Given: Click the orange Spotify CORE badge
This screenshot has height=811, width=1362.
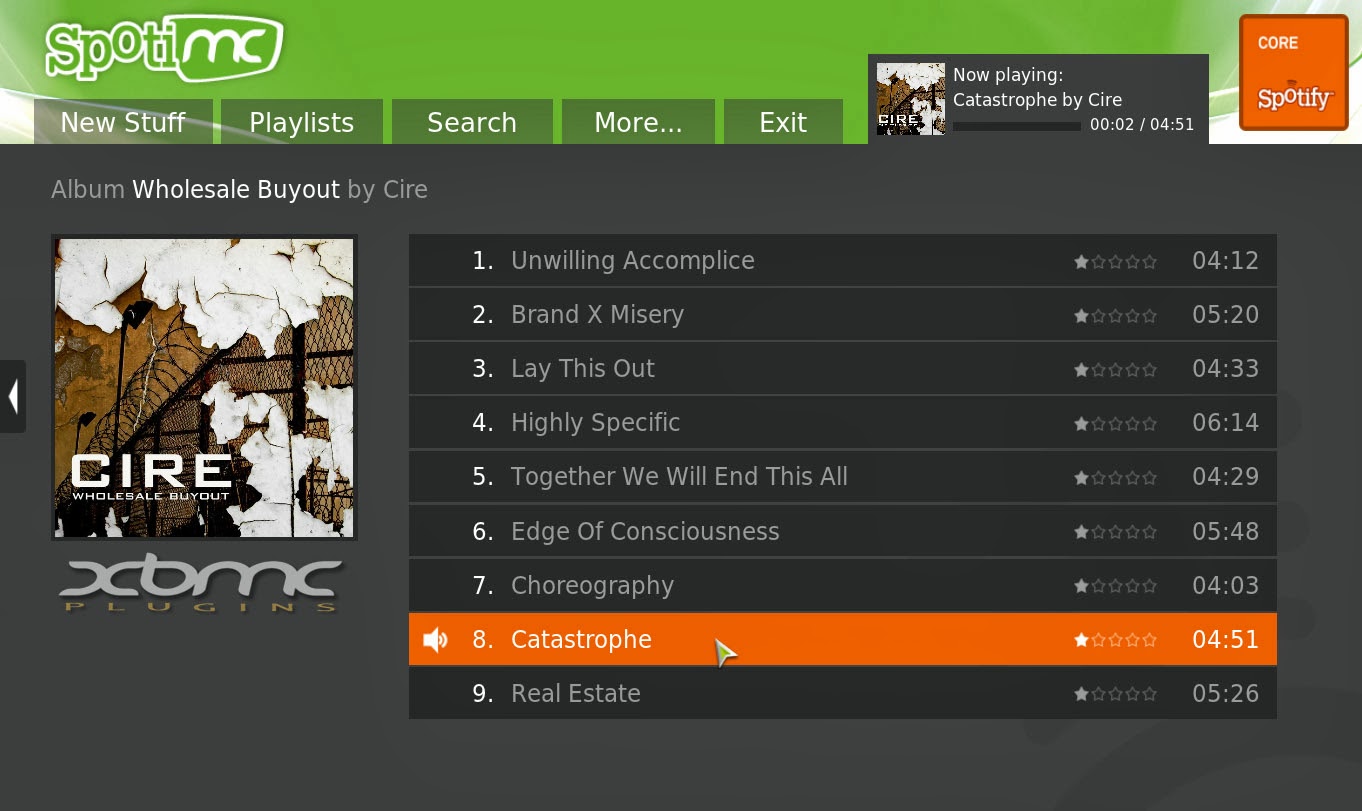Looking at the screenshot, I should 1293,72.
